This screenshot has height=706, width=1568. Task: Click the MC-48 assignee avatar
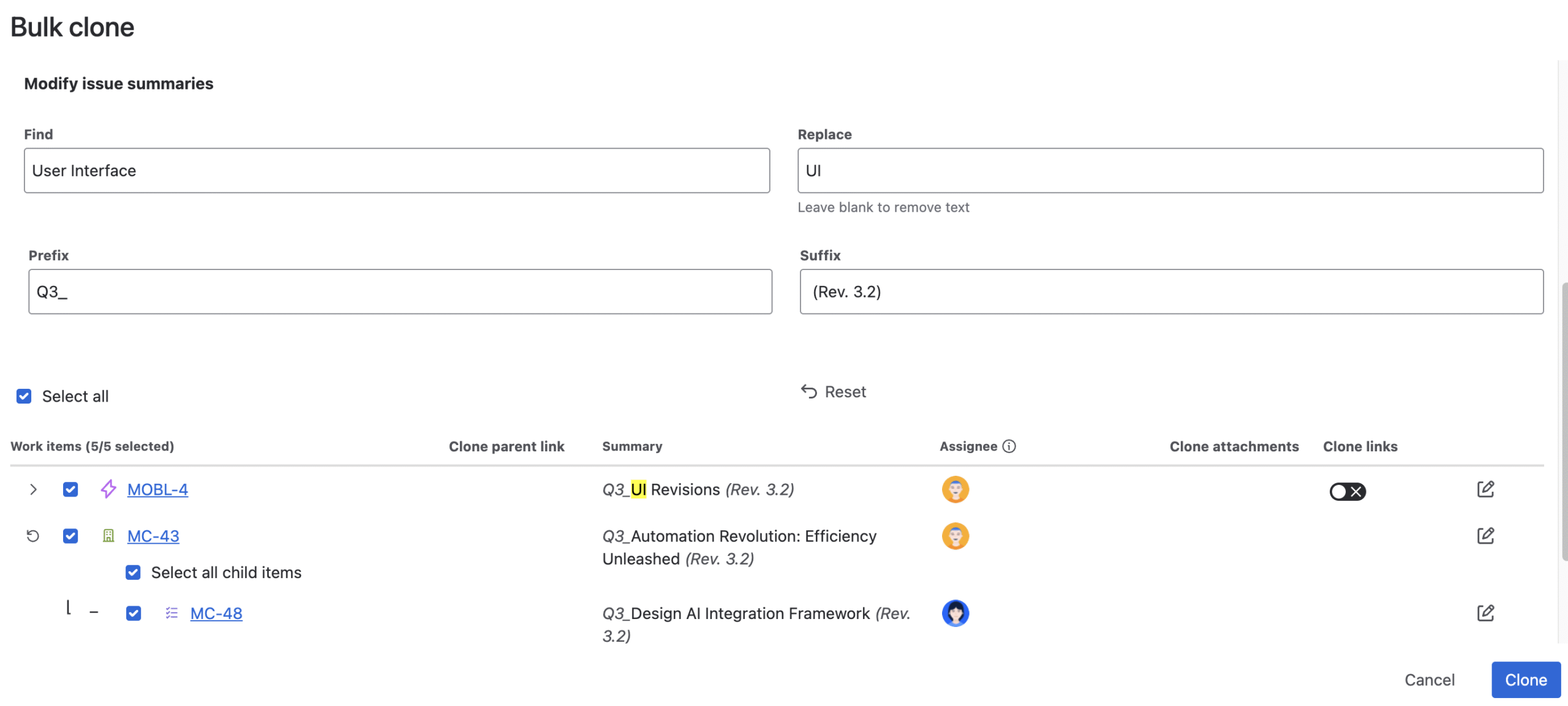coord(955,613)
